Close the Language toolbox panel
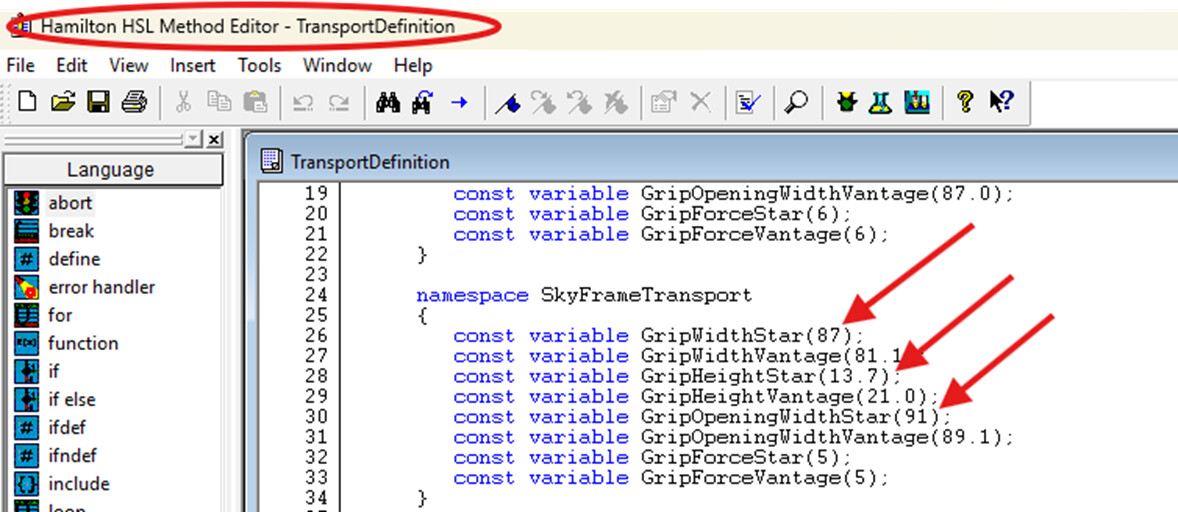Viewport: 1178px width, 512px height. (x=214, y=140)
